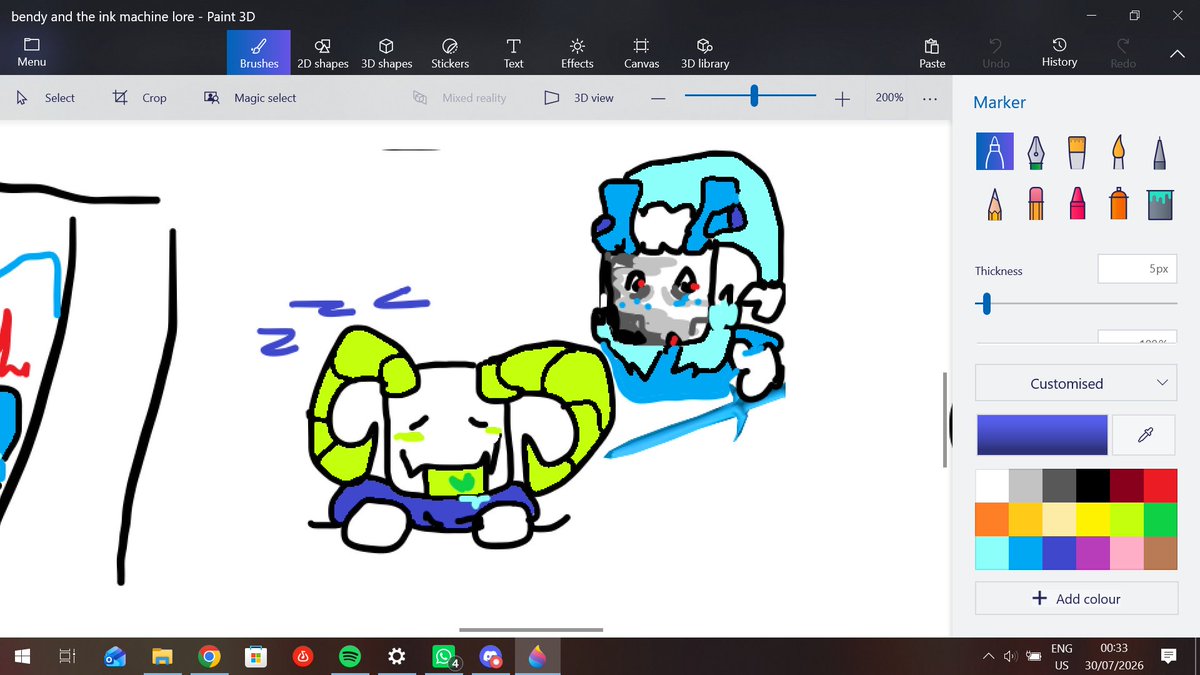The height and width of the screenshot is (675, 1200).
Task: Choose the black colour swatch
Action: point(1093,485)
